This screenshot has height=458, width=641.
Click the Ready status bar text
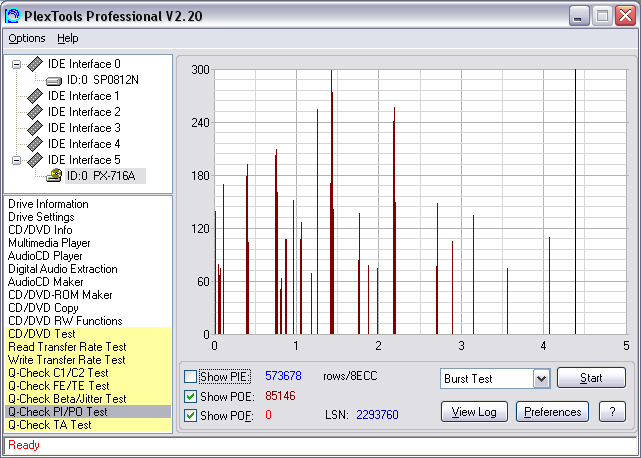[24, 445]
